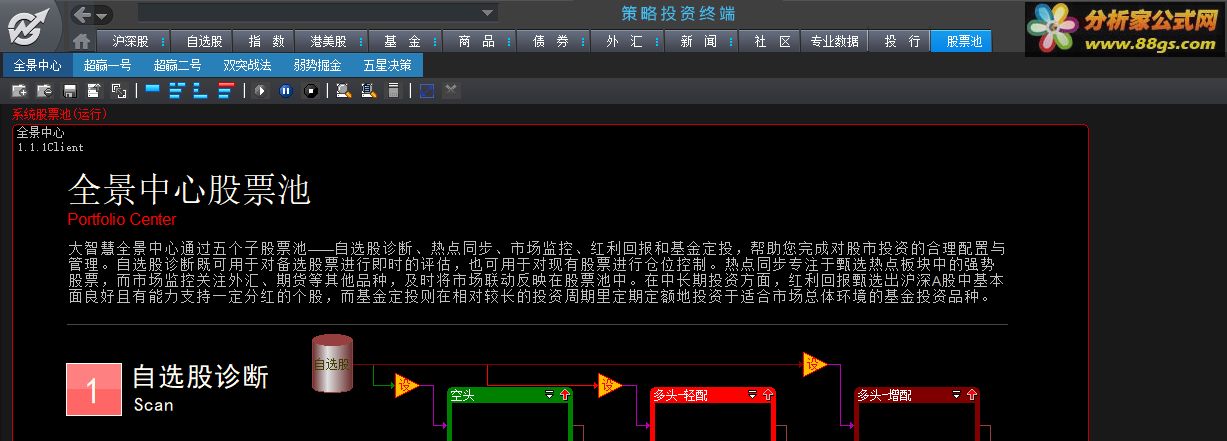Screen dimensions: 1227x441
Task: Open the 多头-轻配 box dropdown menu
Action: pyautogui.click(x=753, y=395)
